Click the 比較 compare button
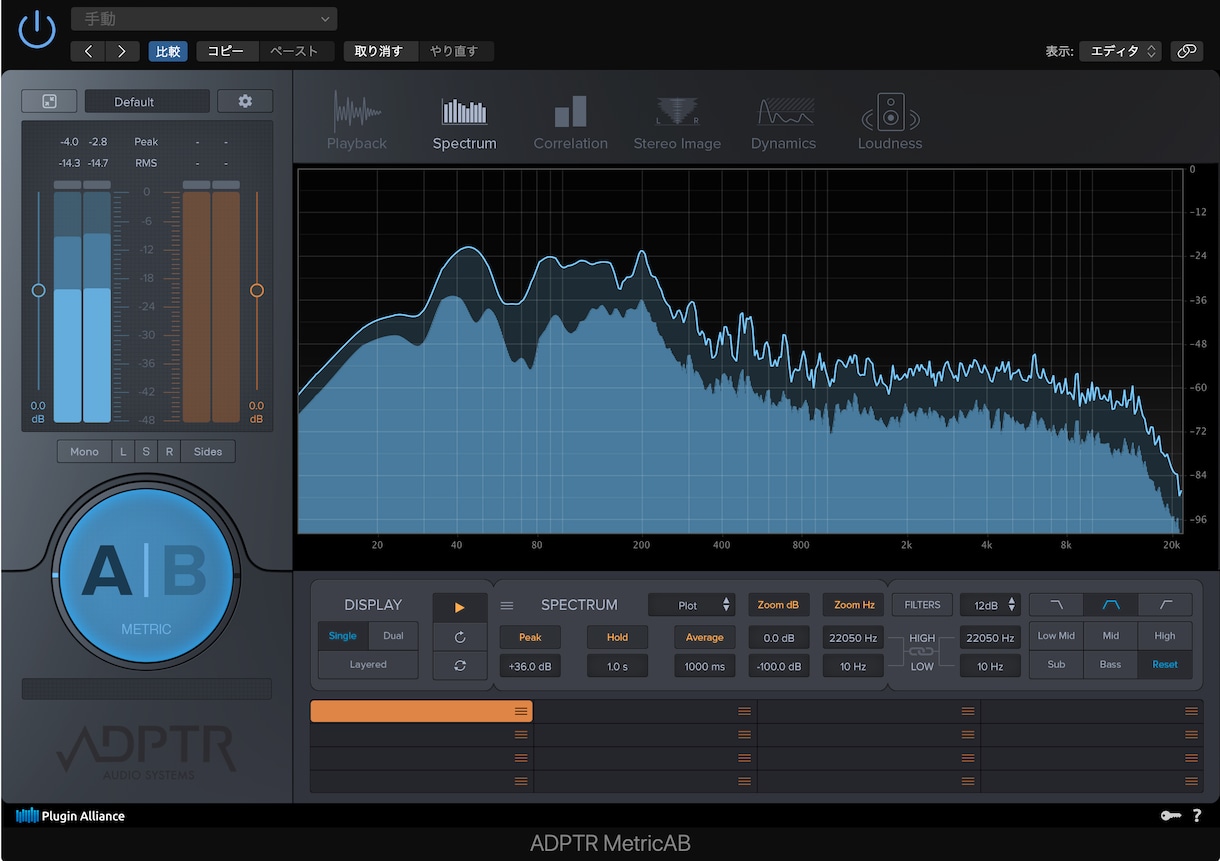Image resolution: width=1220 pixels, height=861 pixels. 168,51
